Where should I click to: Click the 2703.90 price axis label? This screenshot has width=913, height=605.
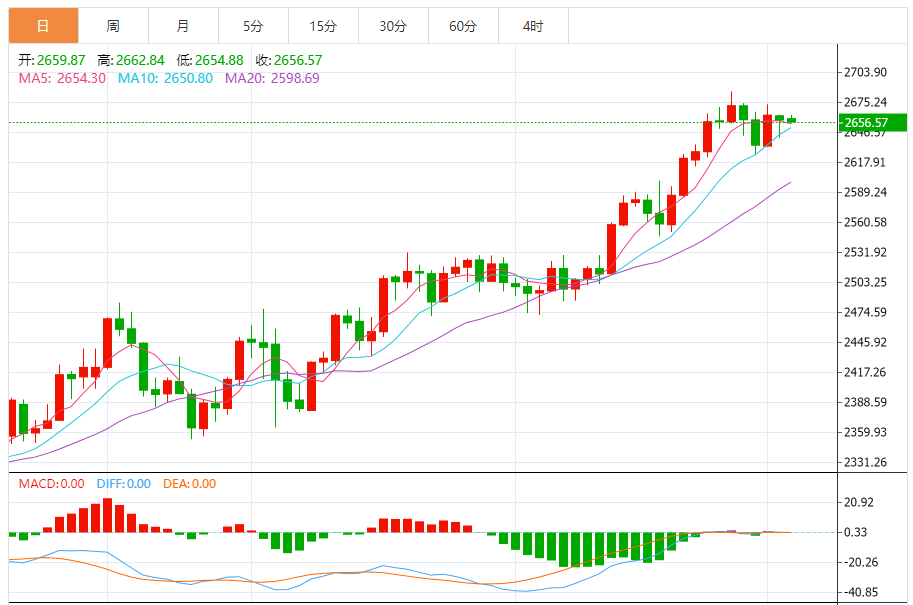point(865,72)
